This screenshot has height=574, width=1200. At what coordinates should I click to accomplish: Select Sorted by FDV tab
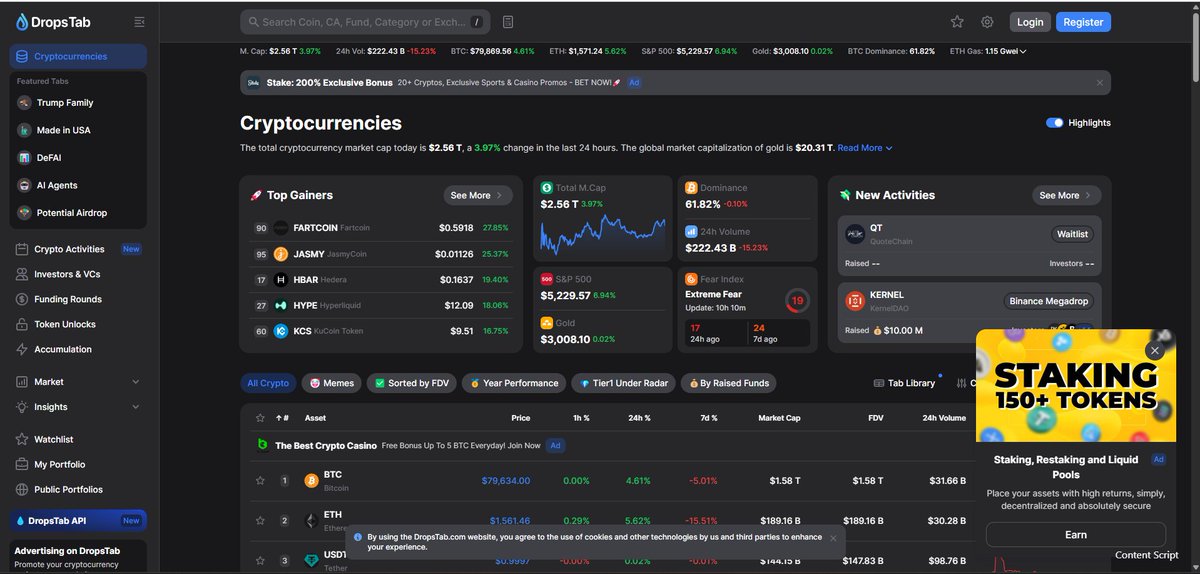tap(411, 383)
